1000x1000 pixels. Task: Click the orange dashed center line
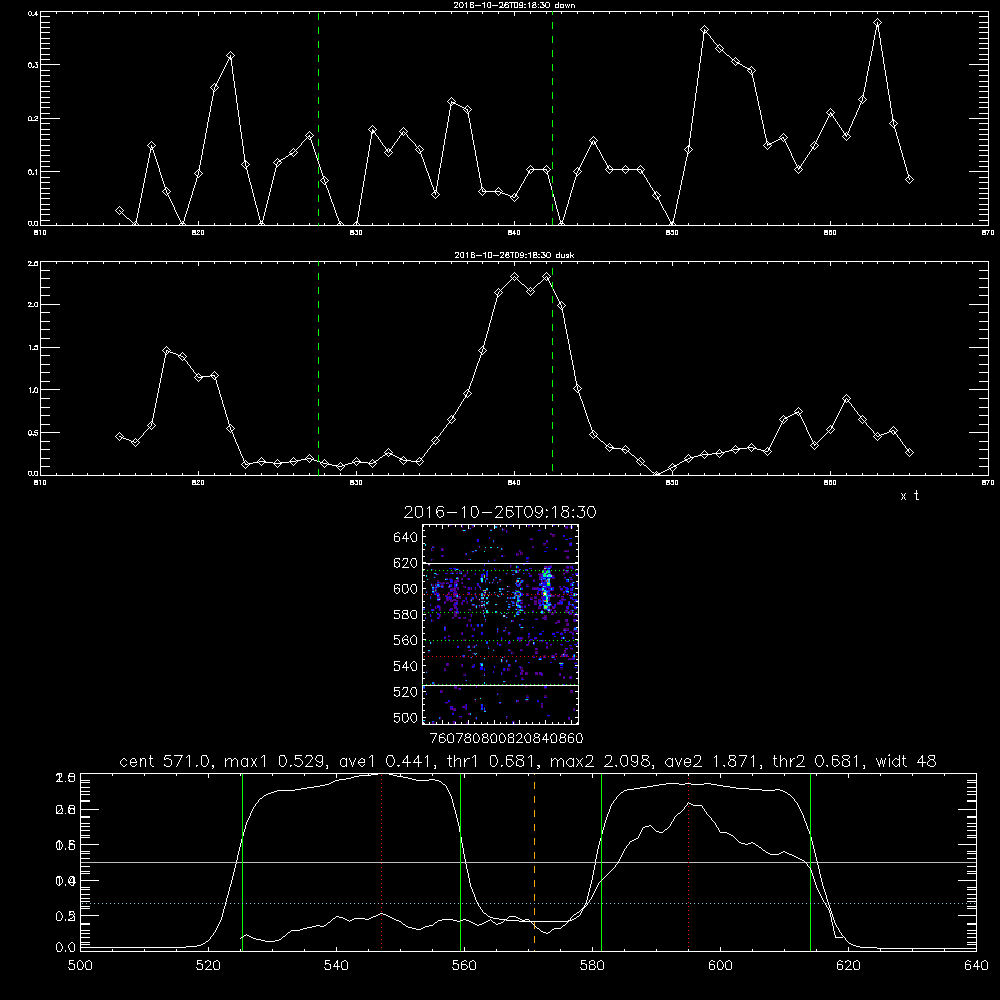[x=534, y=862]
